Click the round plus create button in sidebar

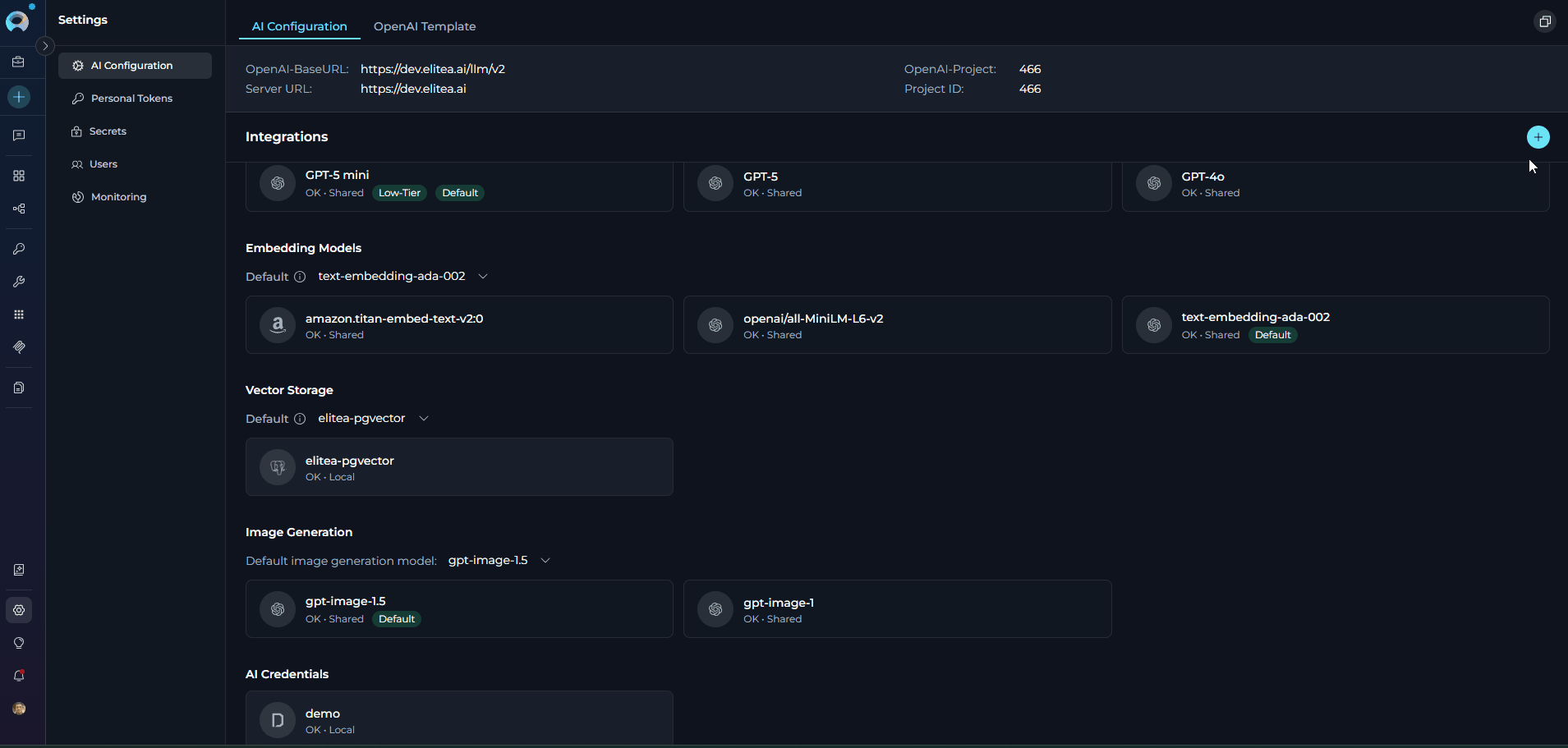point(19,97)
